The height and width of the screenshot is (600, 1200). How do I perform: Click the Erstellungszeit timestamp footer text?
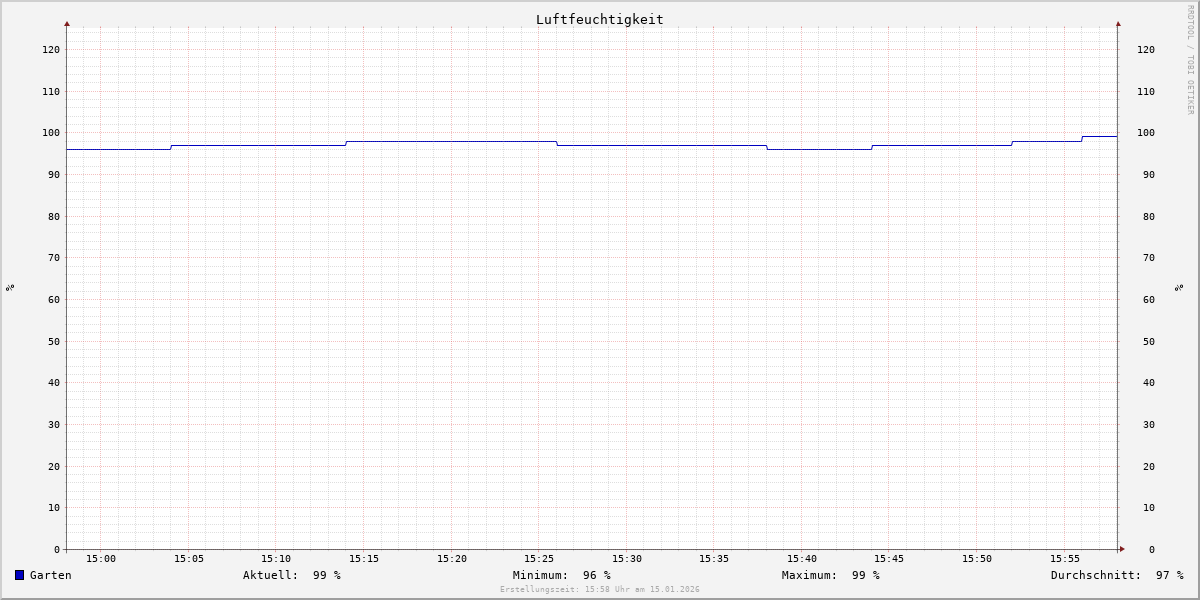tap(600, 589)
